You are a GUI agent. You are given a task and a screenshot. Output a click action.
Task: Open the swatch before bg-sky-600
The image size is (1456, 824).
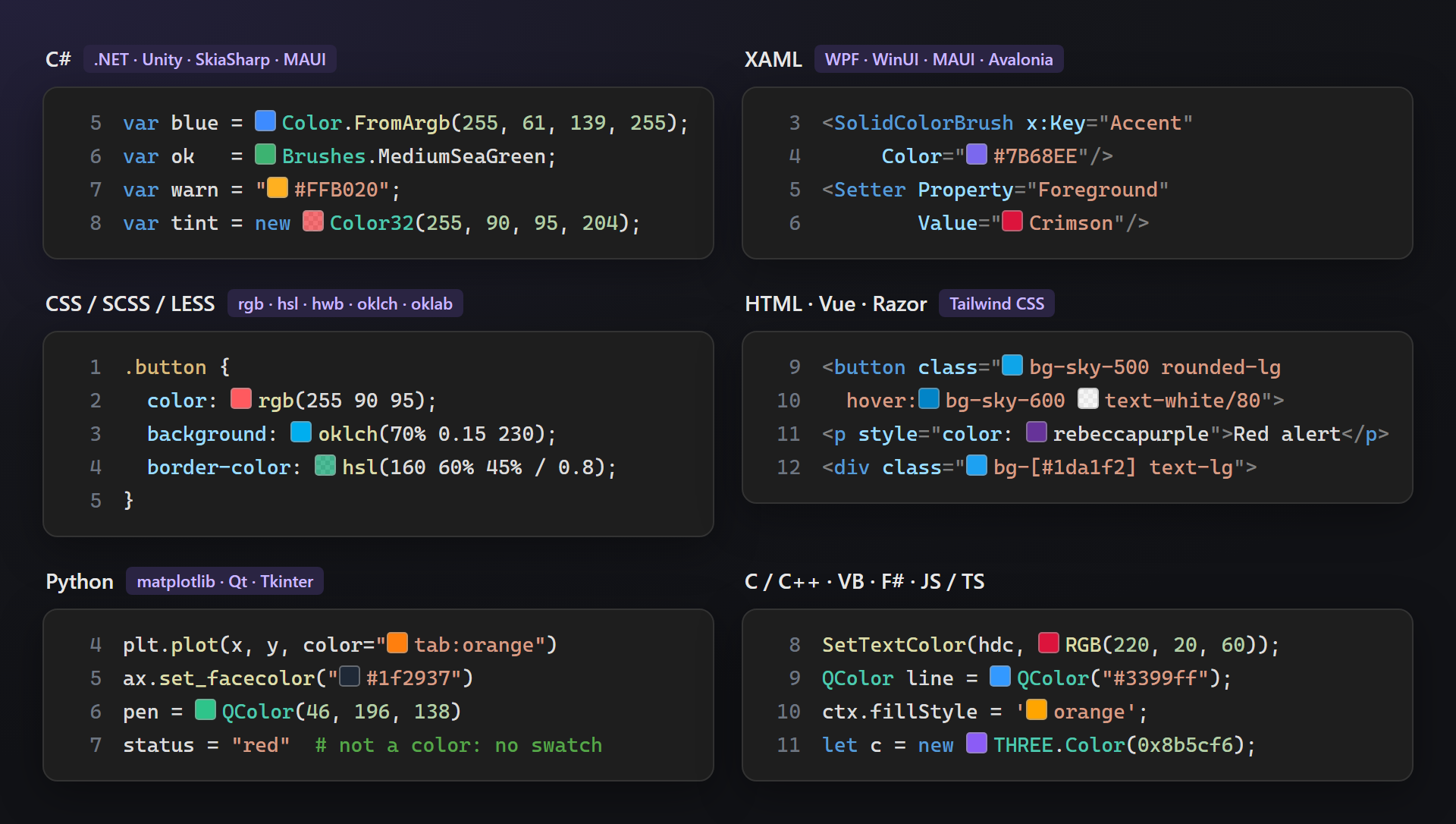[x=929, y=399]
